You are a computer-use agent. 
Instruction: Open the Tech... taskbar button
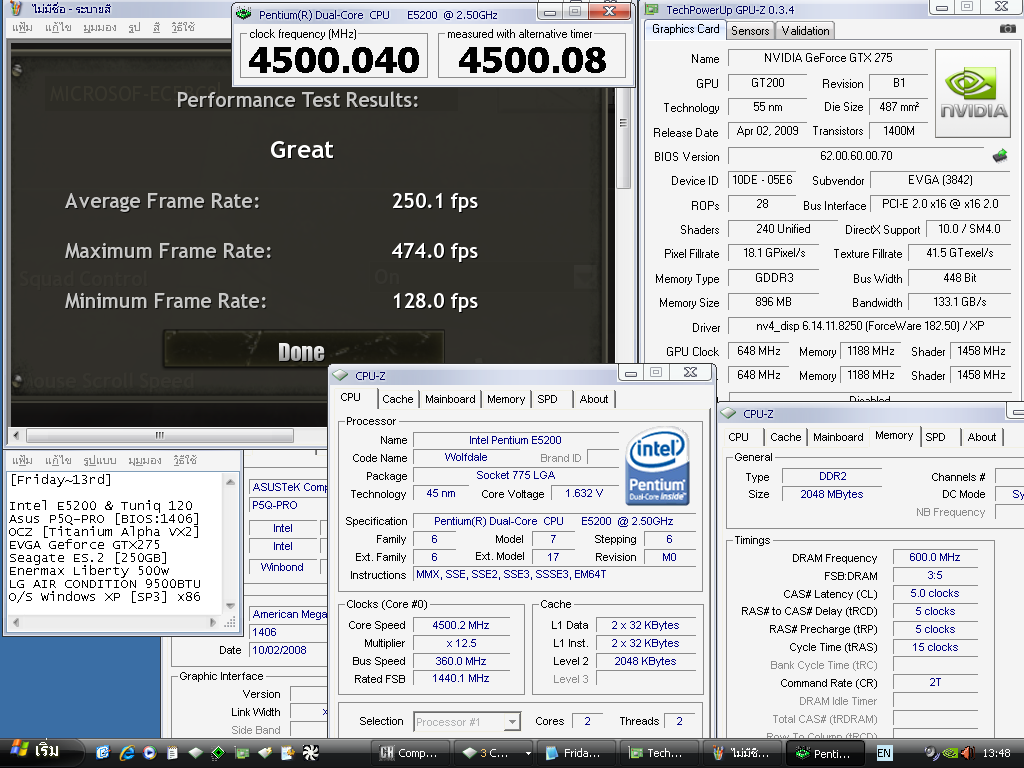658,753
